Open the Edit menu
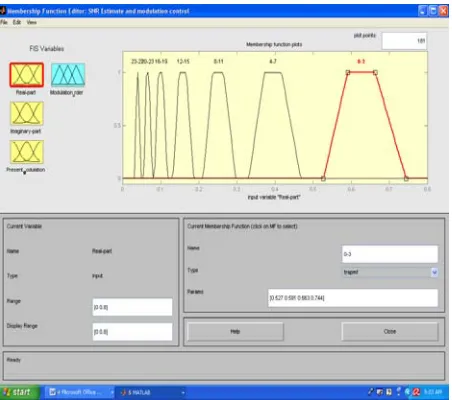Viewport: 452px width, 400px height. [x=17, y=22]
